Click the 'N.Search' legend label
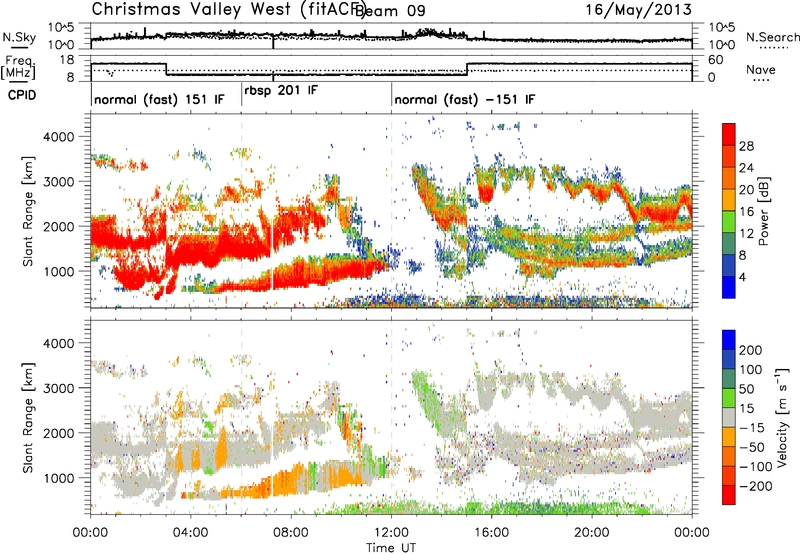The height and width of the screenshot is (554, 800). tap(772, 37)
